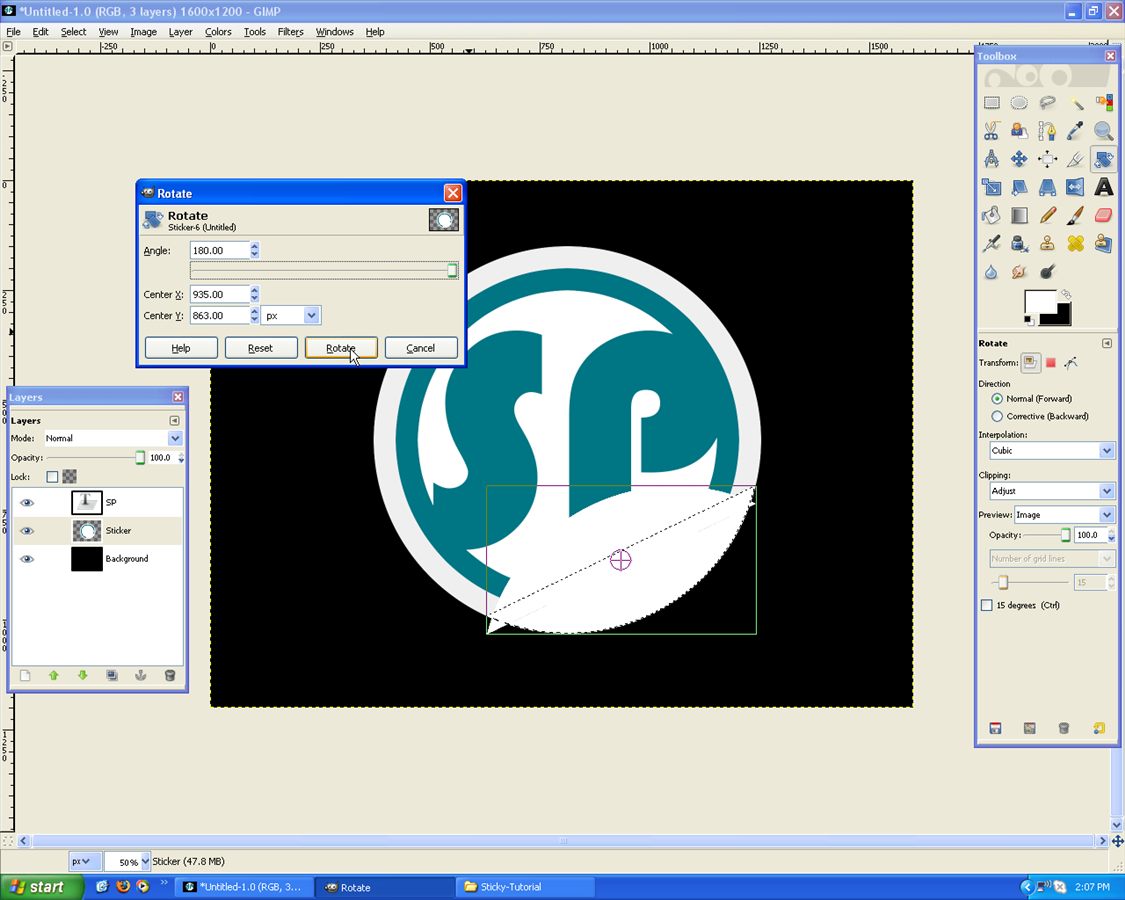Viewport: 1125px width, 900px height.
Task: Select the Scissors Select tool
Action: (992, 131)
